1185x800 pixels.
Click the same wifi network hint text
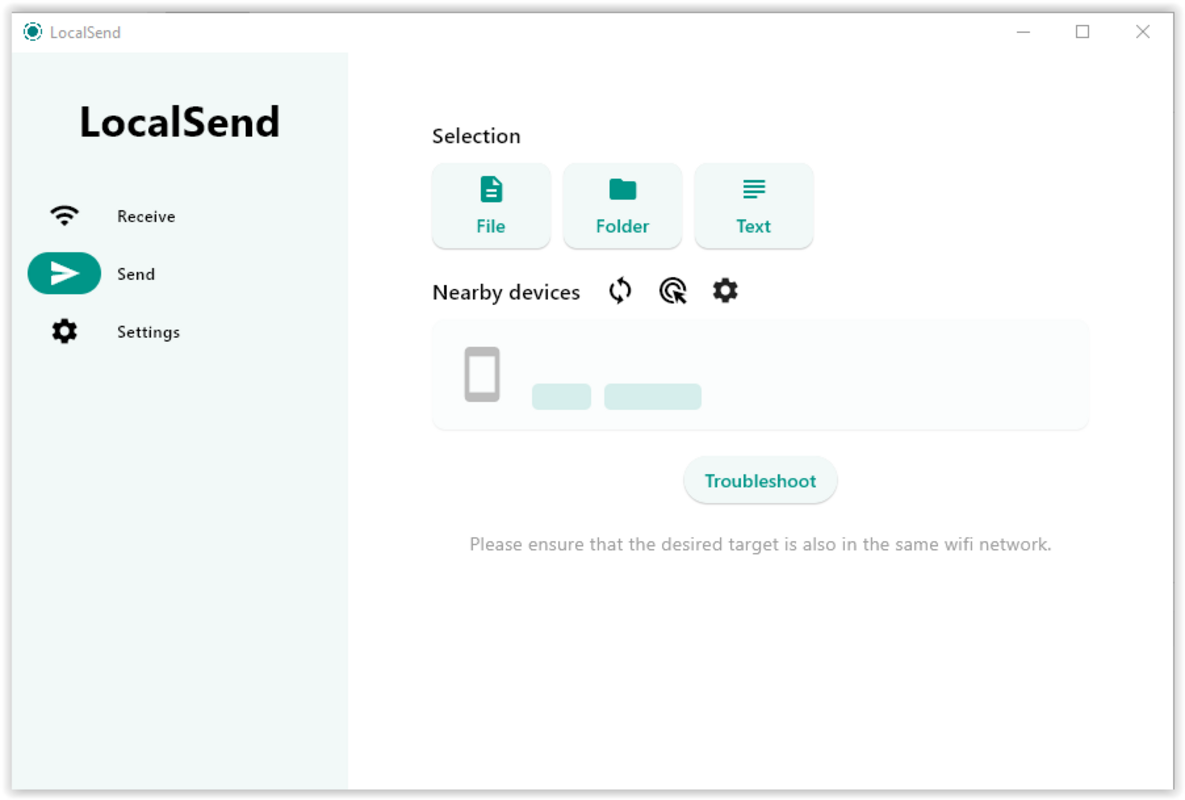760,544
